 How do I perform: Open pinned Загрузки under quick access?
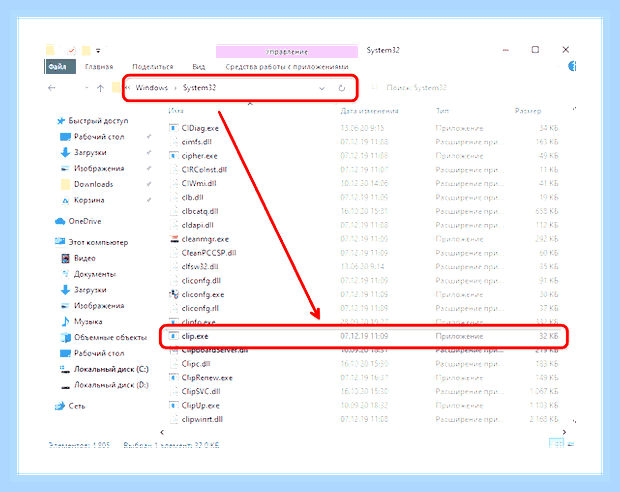(x=90, y=153)
